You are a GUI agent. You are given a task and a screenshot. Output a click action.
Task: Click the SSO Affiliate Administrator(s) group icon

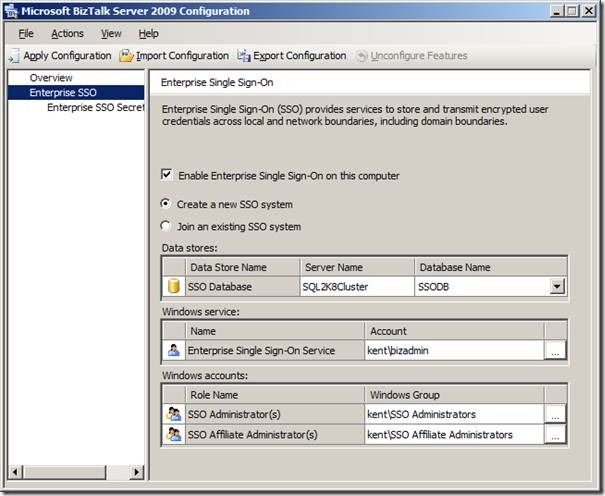point(174,434)
